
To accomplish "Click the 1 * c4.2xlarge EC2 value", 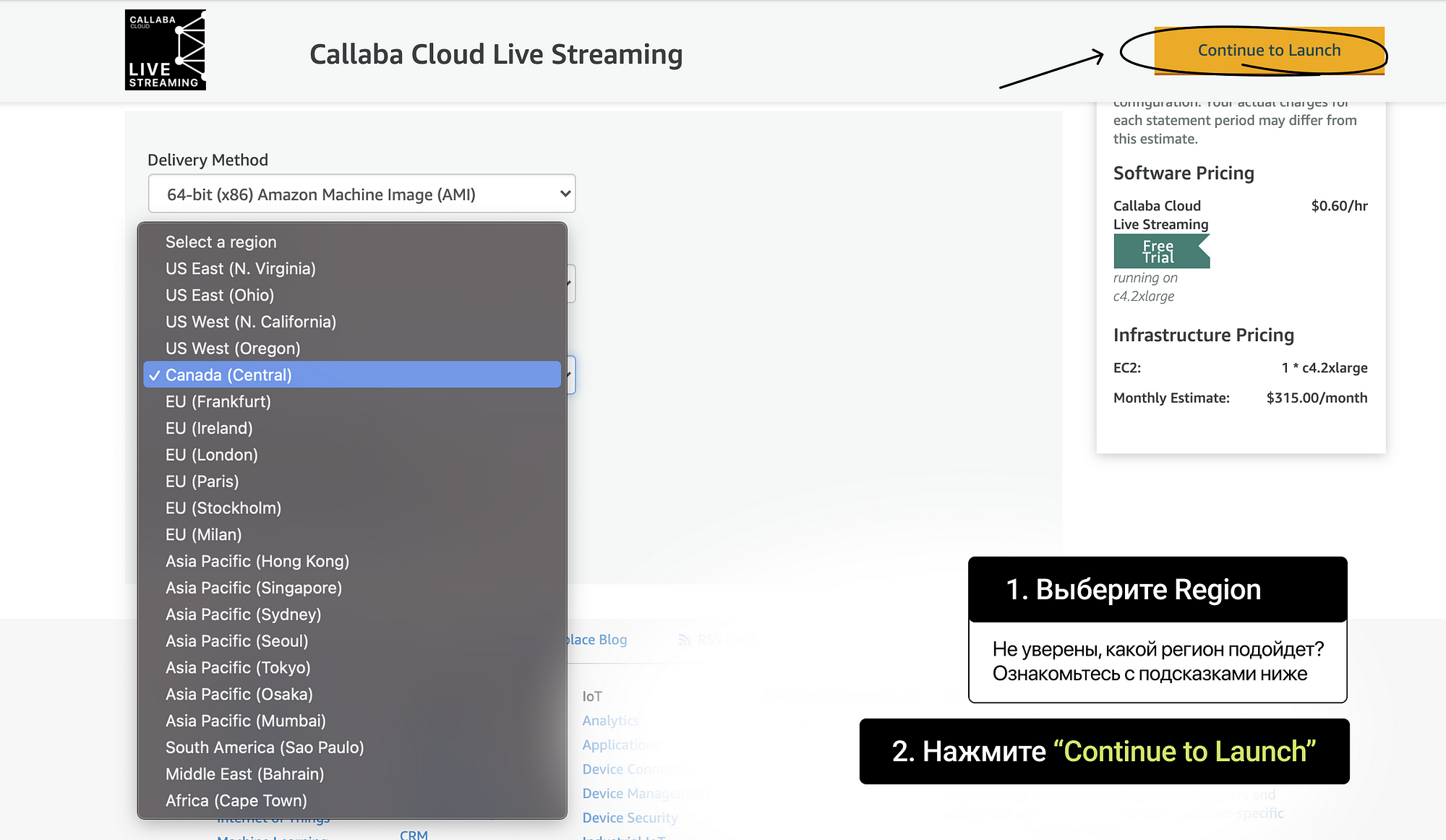I will 1325,368.
